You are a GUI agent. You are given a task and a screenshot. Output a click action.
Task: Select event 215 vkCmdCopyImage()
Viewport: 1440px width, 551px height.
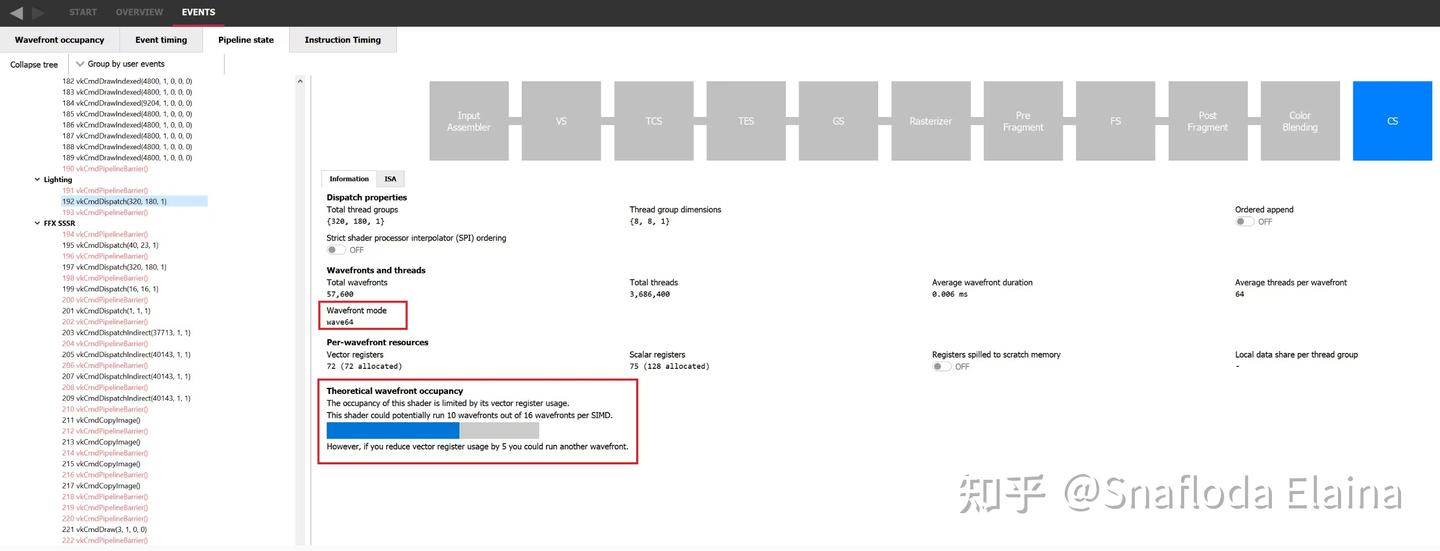pyautogui.click(x=101, y=464)
